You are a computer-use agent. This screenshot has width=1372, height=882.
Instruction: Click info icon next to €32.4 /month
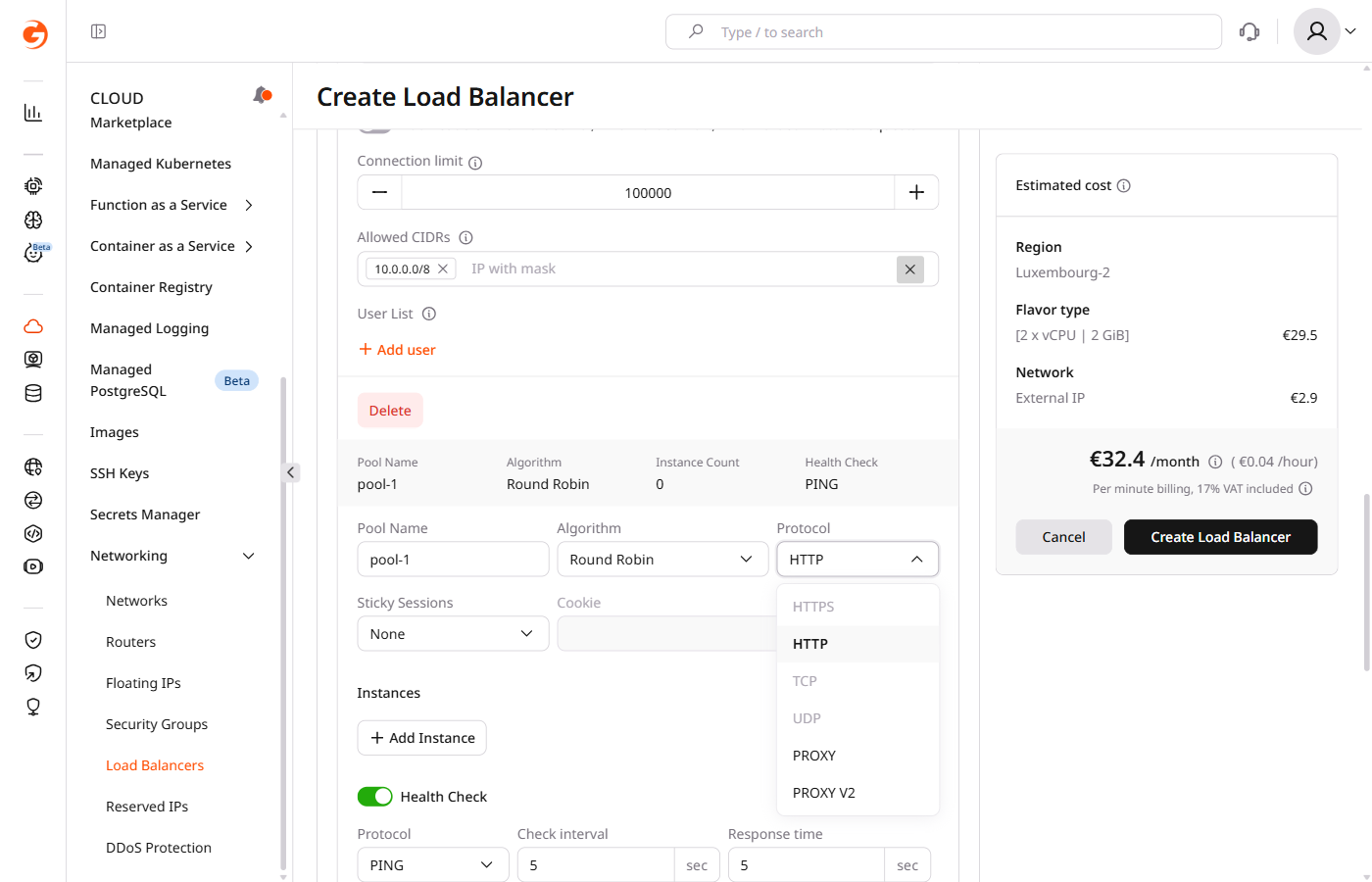tap(1215, 462)
